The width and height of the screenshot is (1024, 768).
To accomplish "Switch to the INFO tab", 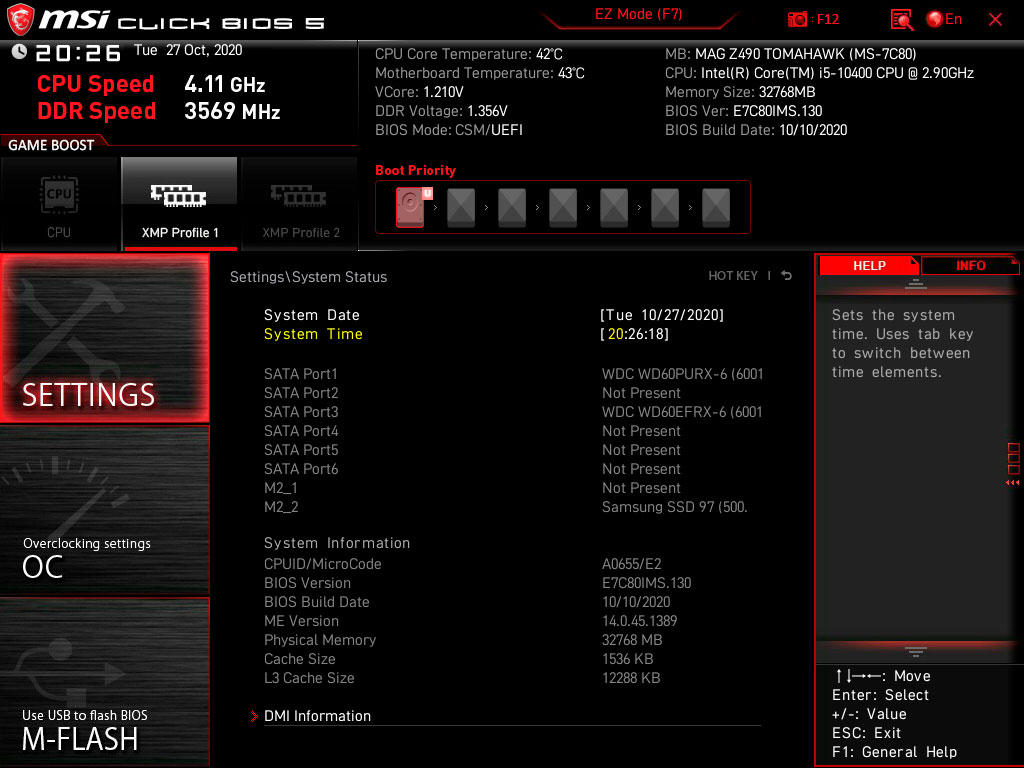I will pos(970,266).
